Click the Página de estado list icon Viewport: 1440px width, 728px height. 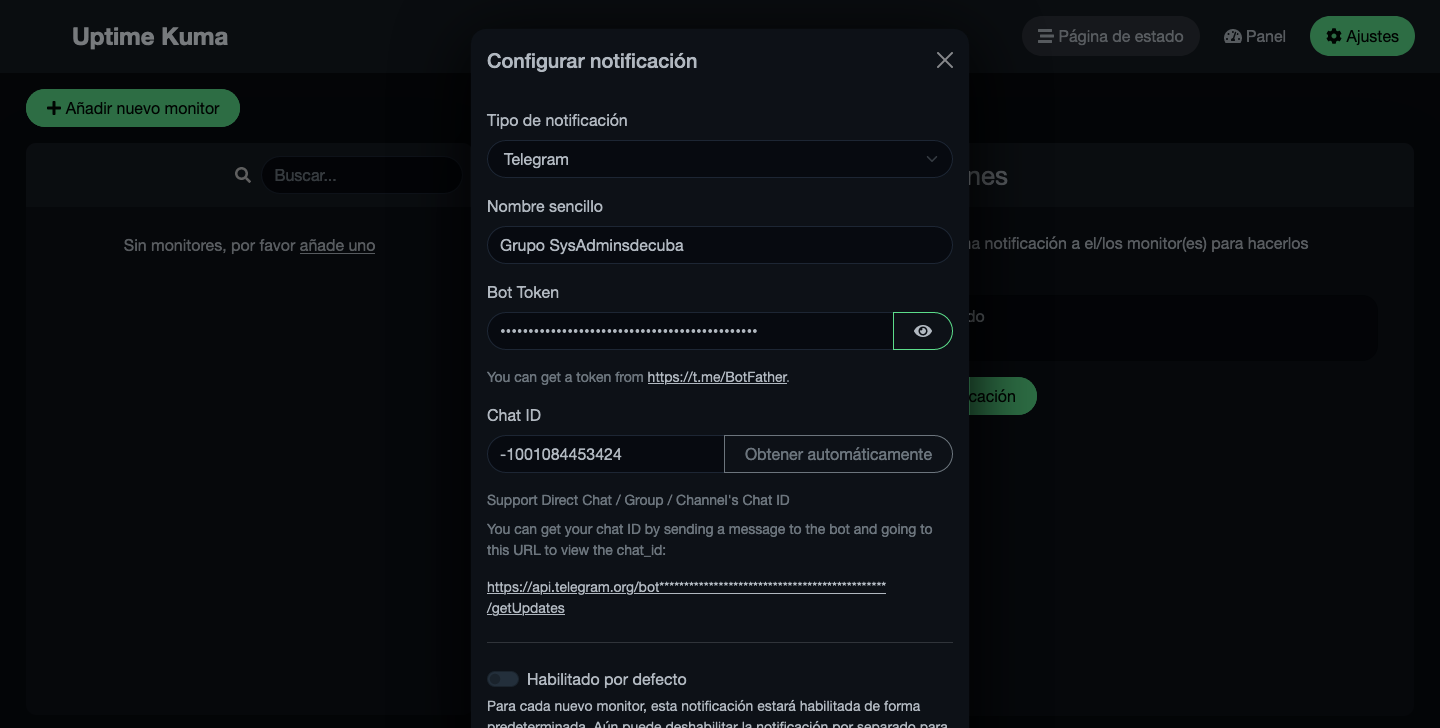click(1045, 36)
